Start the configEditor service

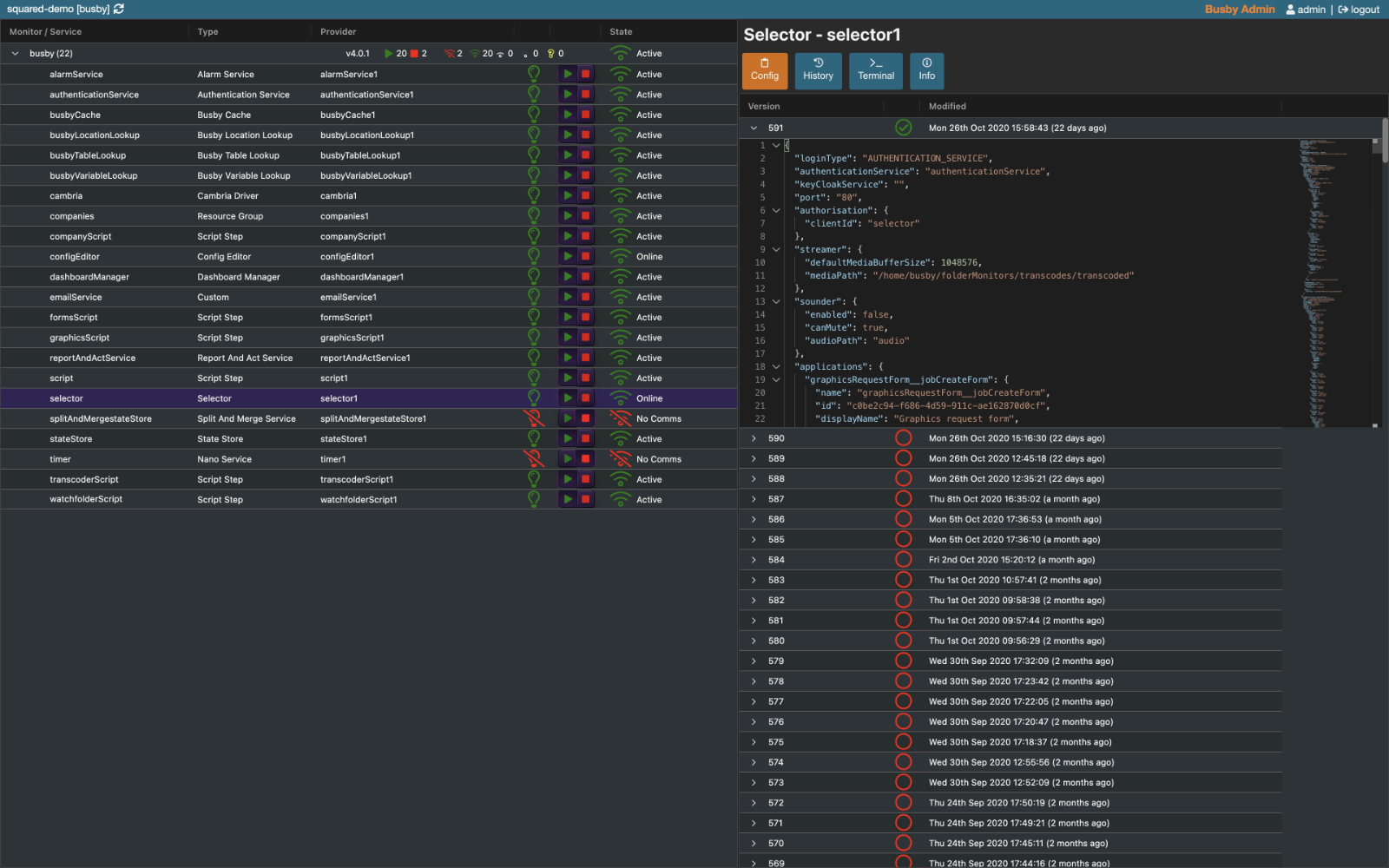(x=568, y=256)
